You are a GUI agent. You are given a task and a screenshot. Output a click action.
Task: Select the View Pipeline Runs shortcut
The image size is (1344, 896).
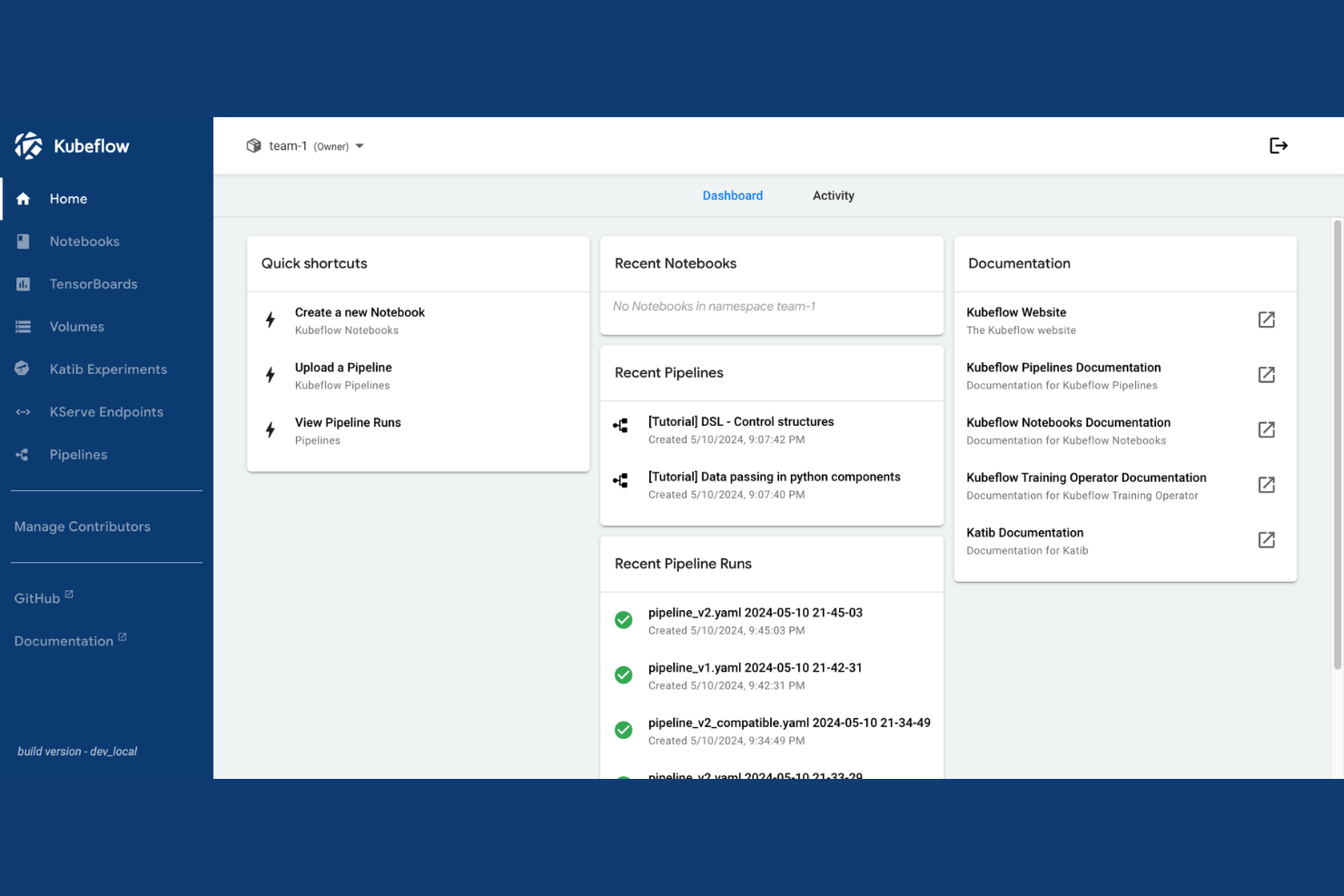(x=419, y=430)
